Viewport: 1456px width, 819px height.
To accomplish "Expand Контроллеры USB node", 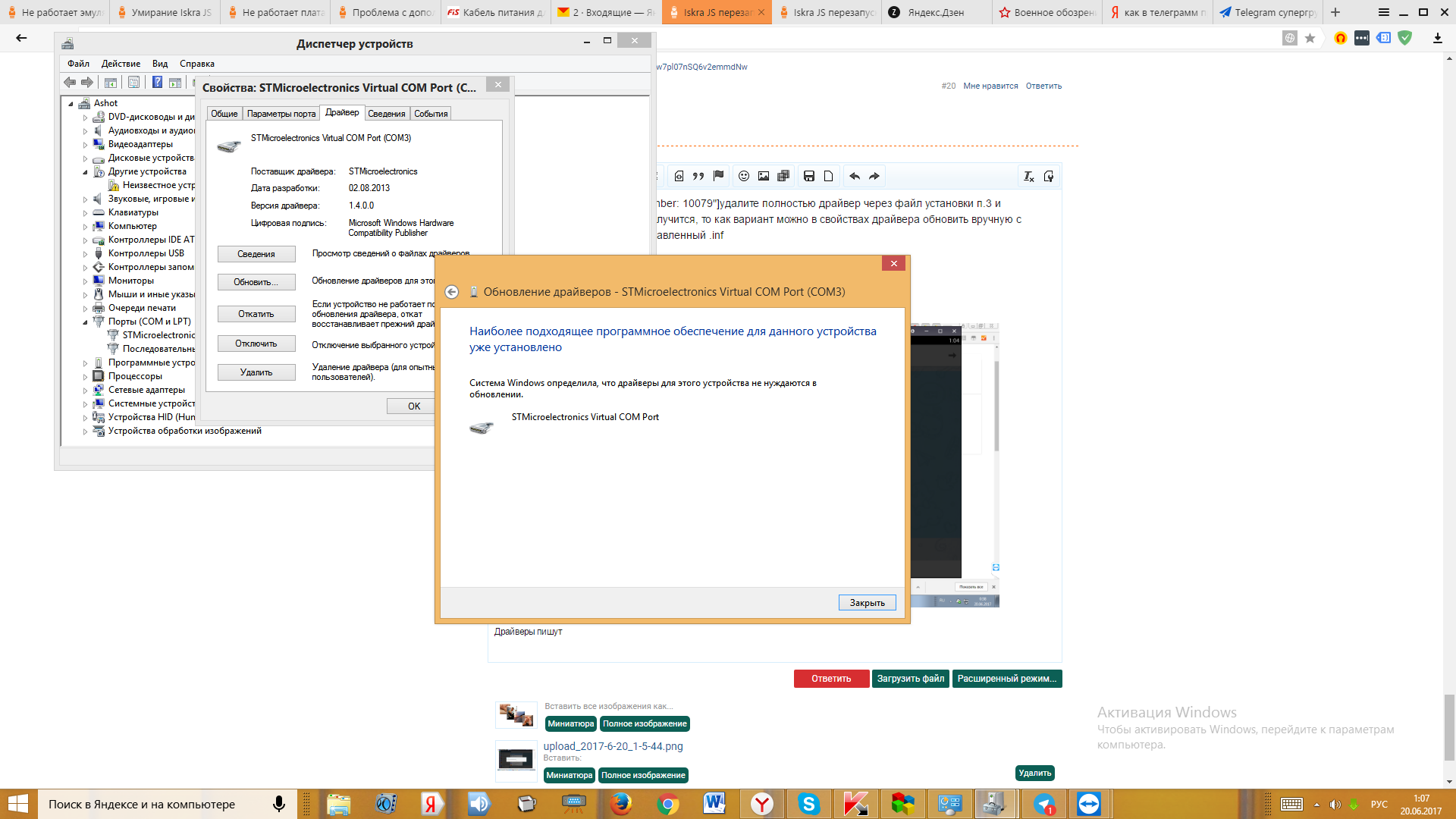I will pyautogui.click(x=85, y=254).
